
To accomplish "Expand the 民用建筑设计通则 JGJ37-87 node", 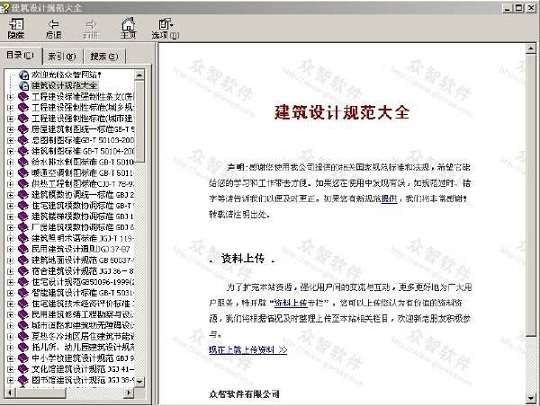I will pos(10,249).
